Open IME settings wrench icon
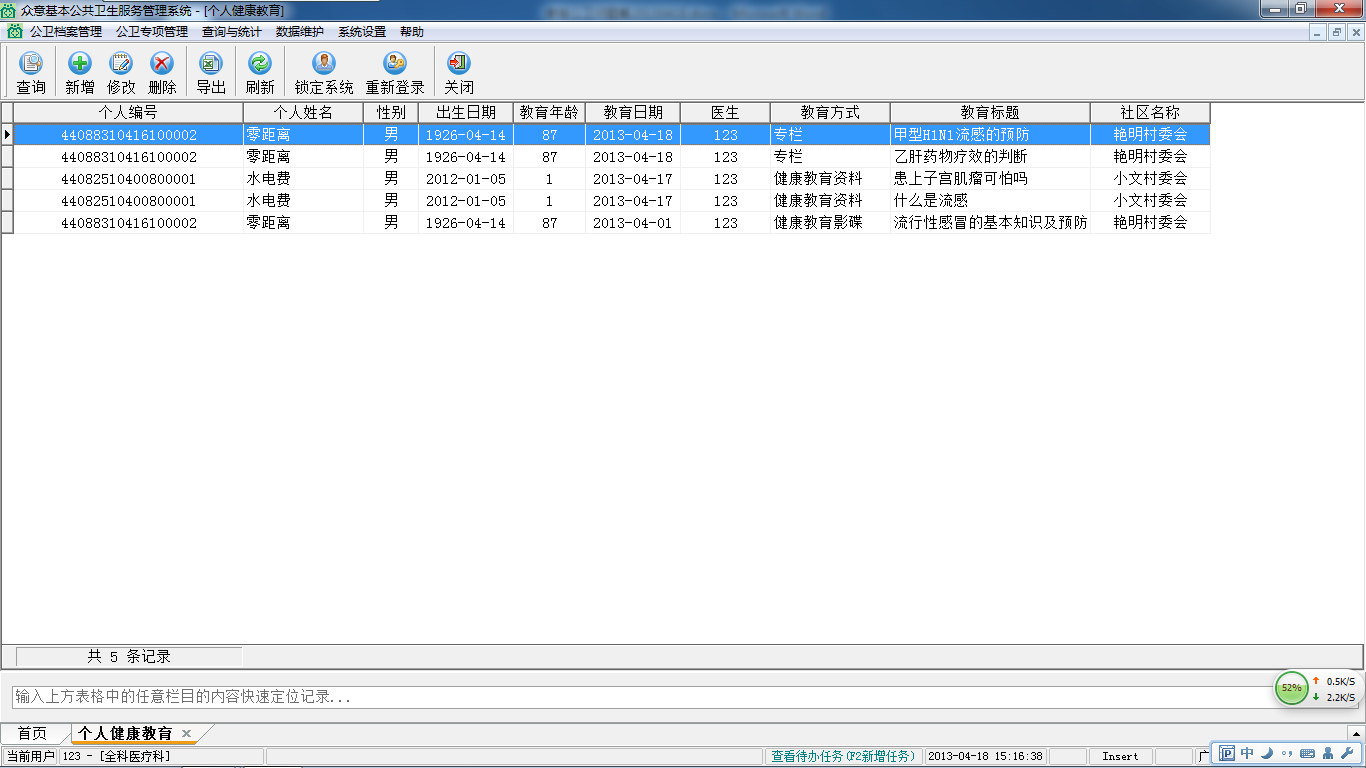The height and width of the screenshot is (768, 1366). click(x=1346, y=754)
